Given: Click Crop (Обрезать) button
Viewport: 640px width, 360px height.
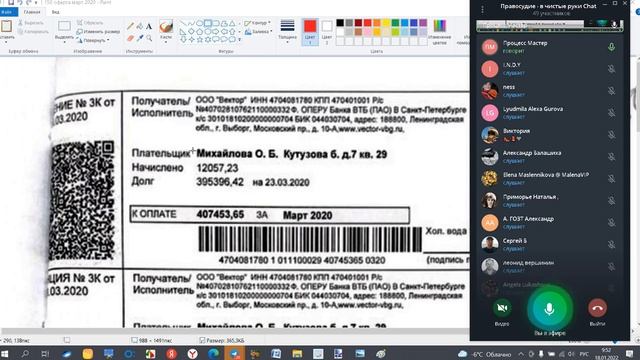Looking at the screenshot, I should pos(90,23).
